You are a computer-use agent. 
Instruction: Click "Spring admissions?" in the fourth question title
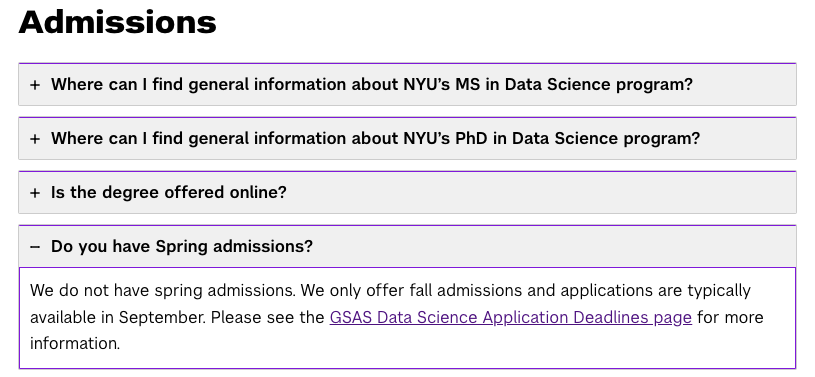tap(234, 246)
